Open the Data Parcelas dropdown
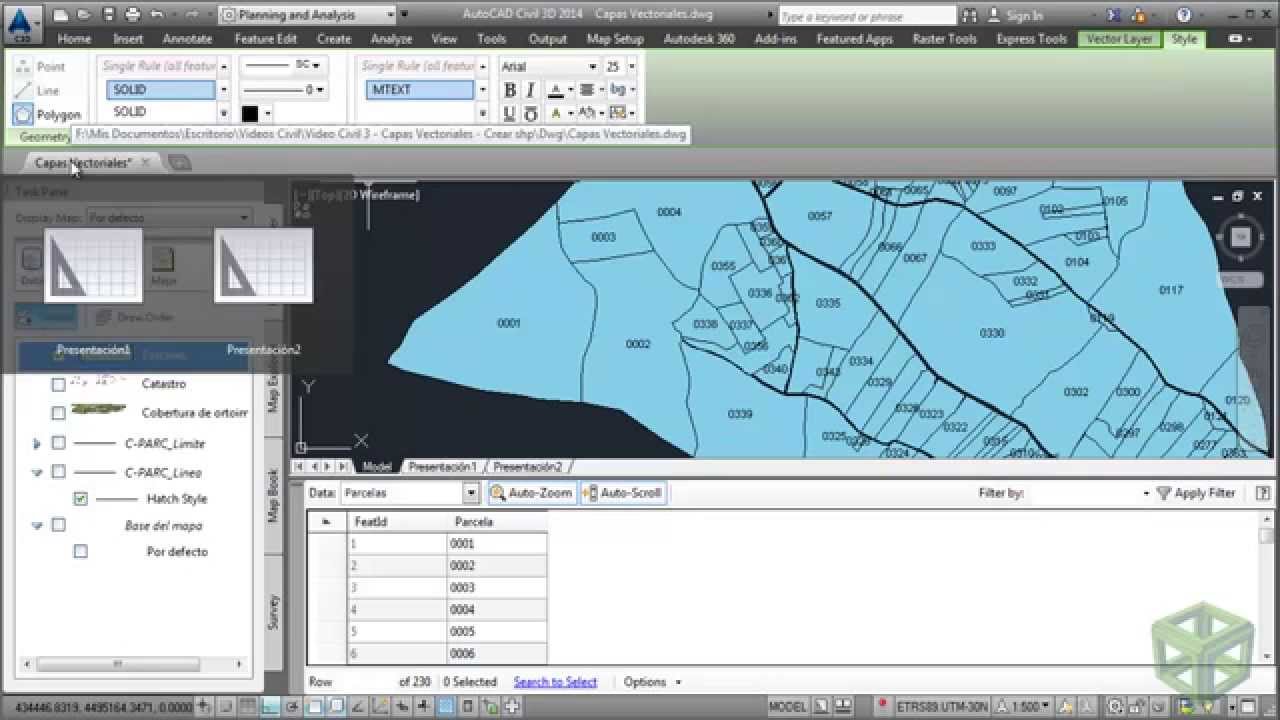This screenshot has height=720, width=1280. pyautogui.click(x=471, y=493)
